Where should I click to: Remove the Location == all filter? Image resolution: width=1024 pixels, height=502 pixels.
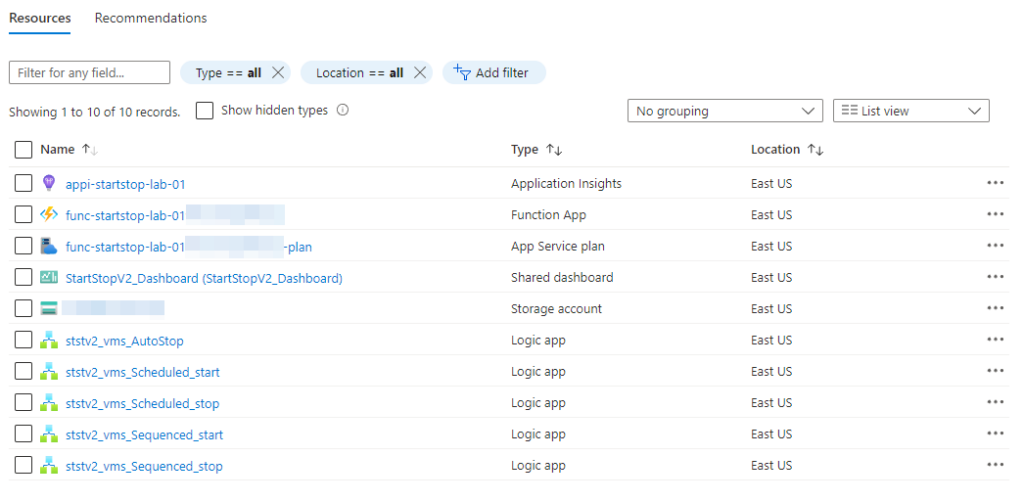click(419, 72)
